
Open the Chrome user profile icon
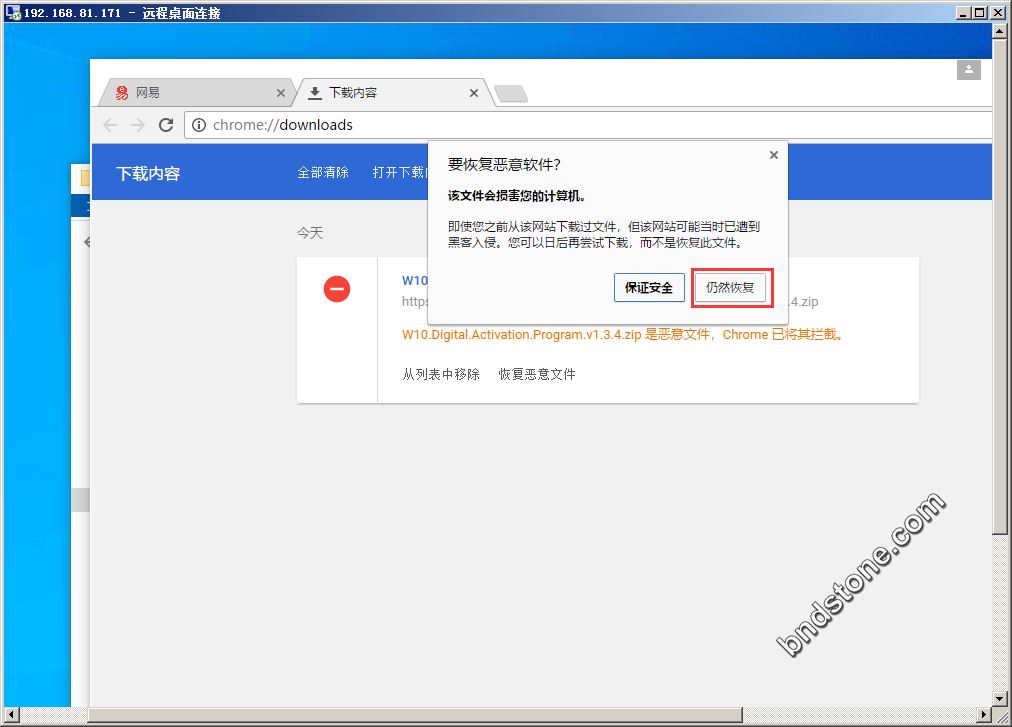968,70
